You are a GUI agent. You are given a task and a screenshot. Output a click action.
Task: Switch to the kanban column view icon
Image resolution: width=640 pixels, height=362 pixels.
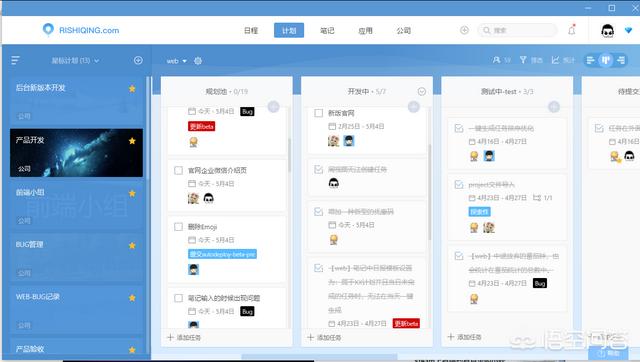pos(606,60)
